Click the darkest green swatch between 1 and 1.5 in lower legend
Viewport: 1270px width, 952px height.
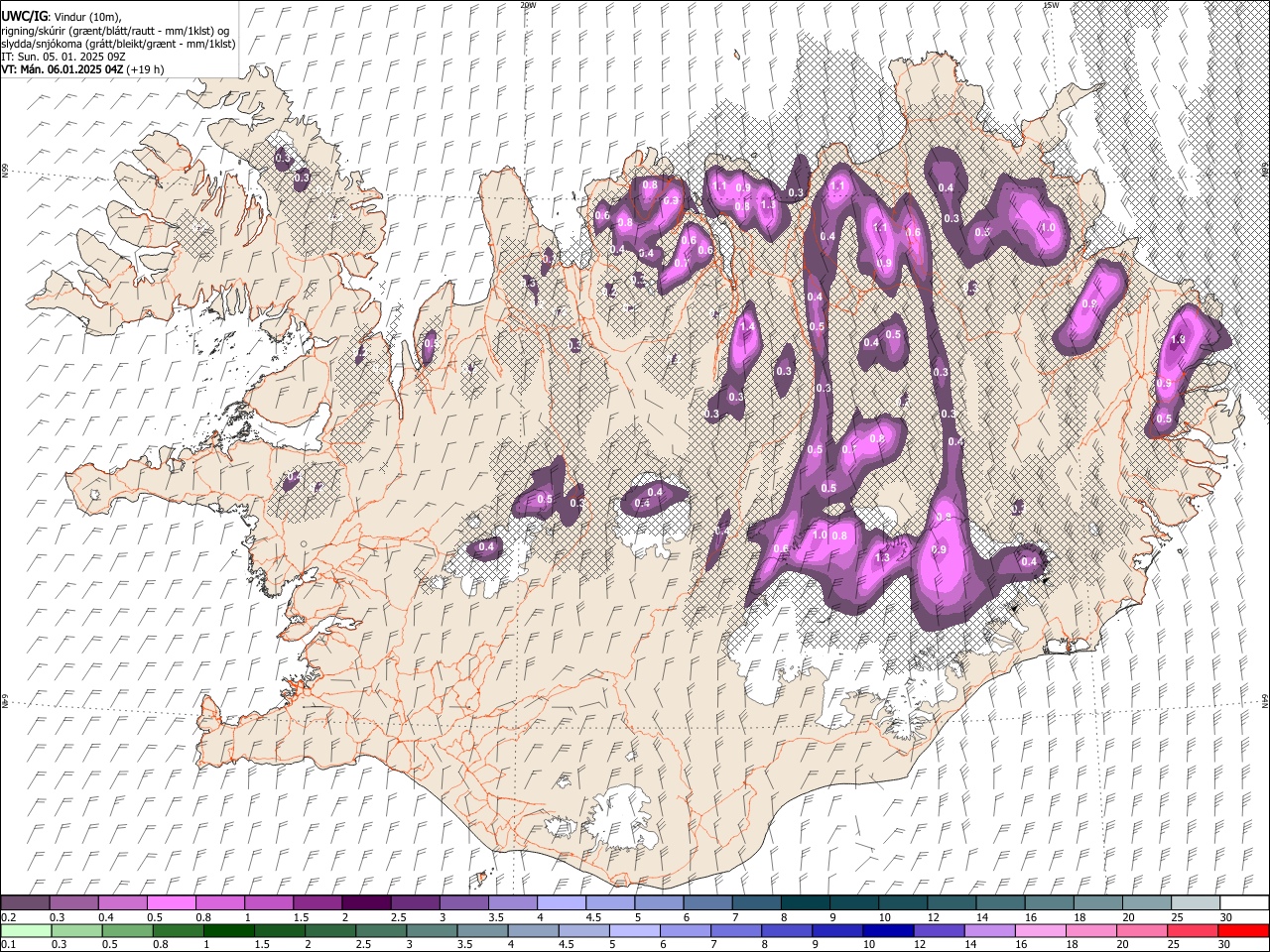point(230,930)
